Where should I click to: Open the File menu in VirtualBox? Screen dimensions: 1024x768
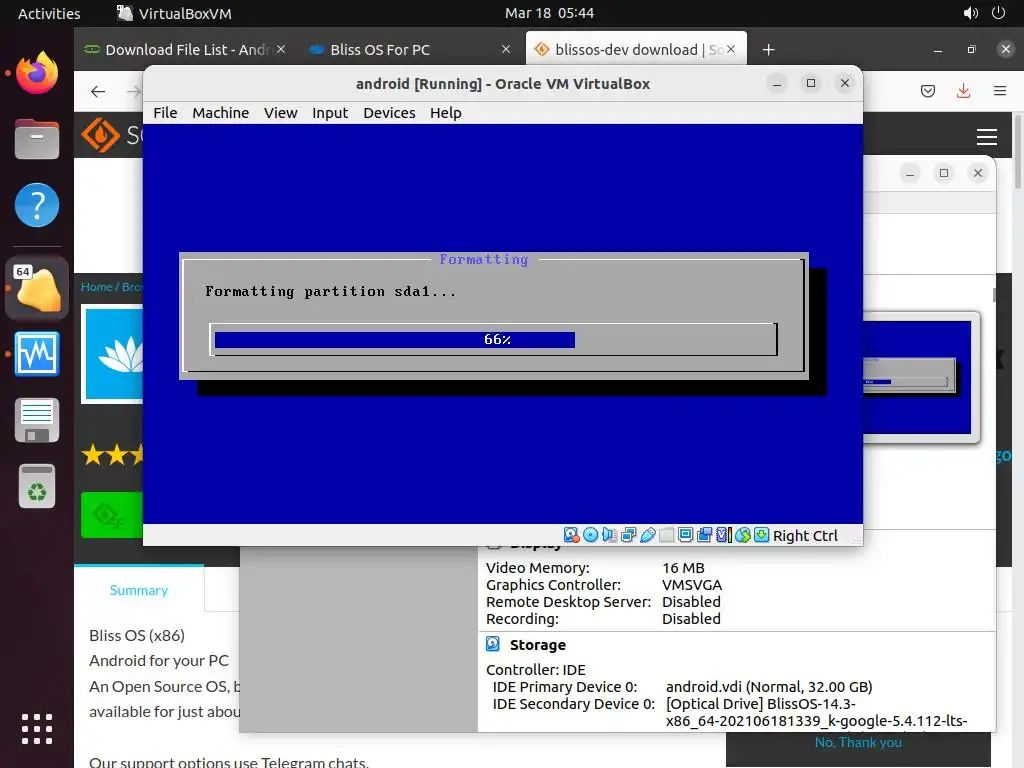(165, 113)
